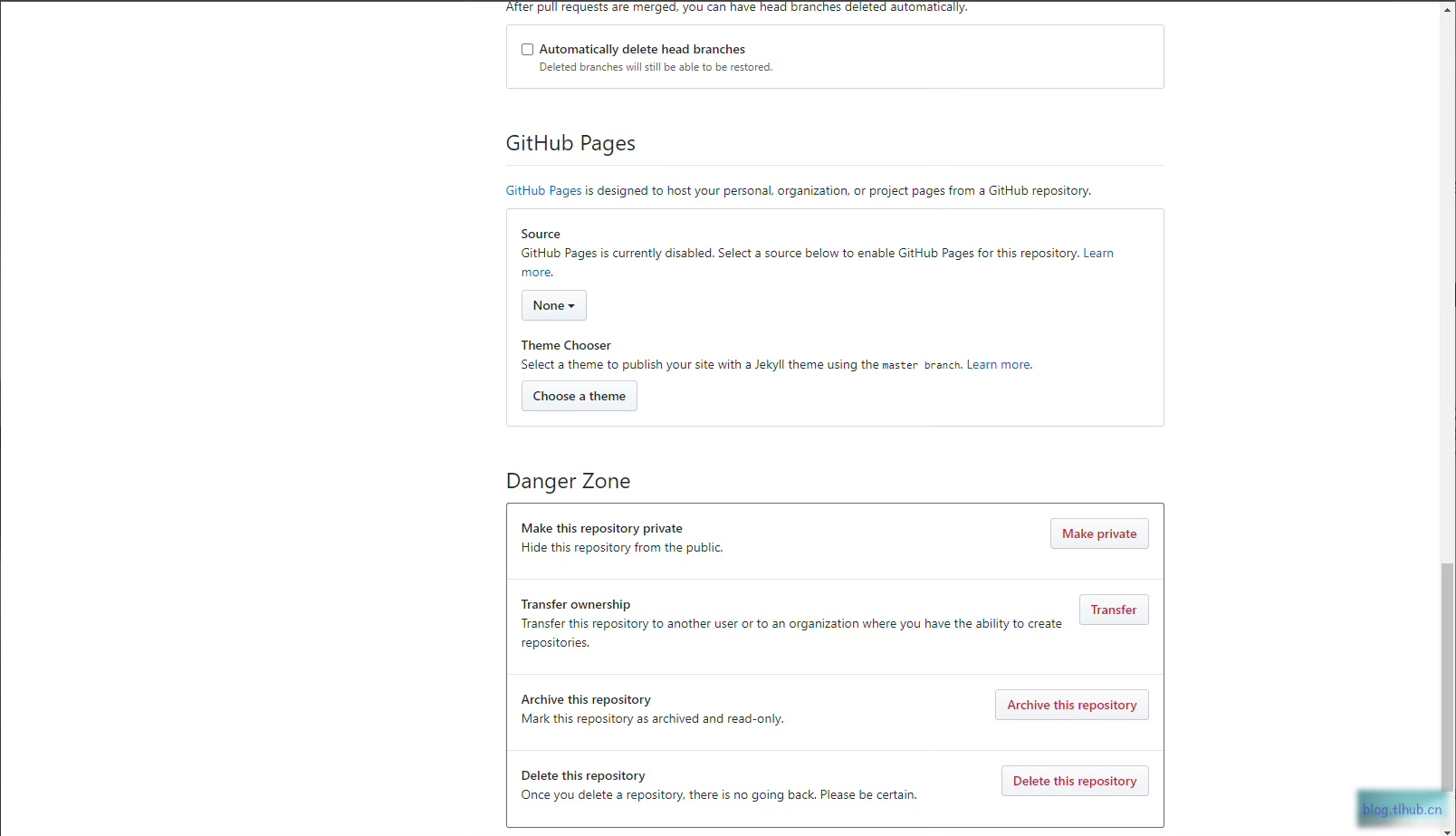Click the Make private button

tap(1099, 533)
